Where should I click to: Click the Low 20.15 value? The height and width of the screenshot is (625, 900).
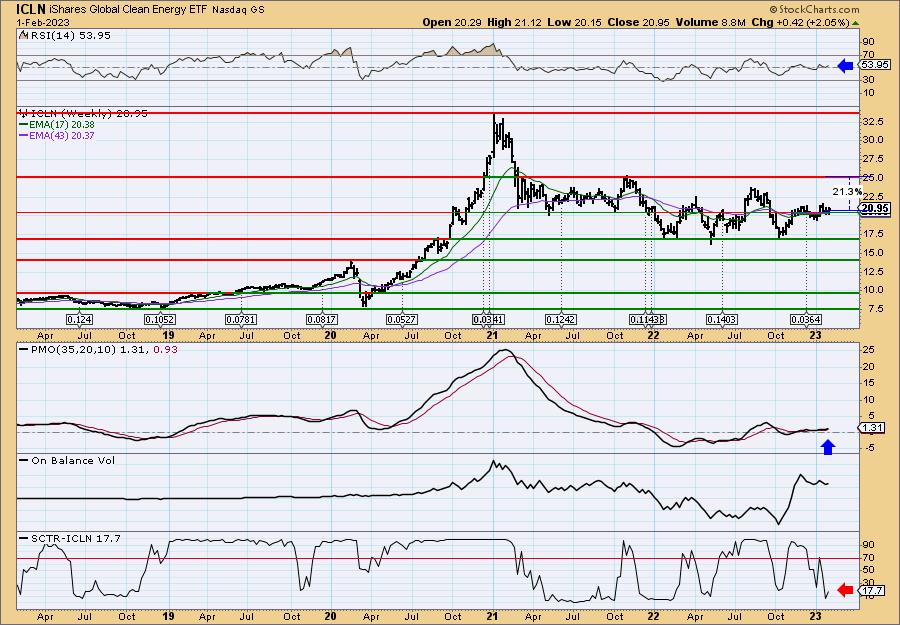coord(573,22)
